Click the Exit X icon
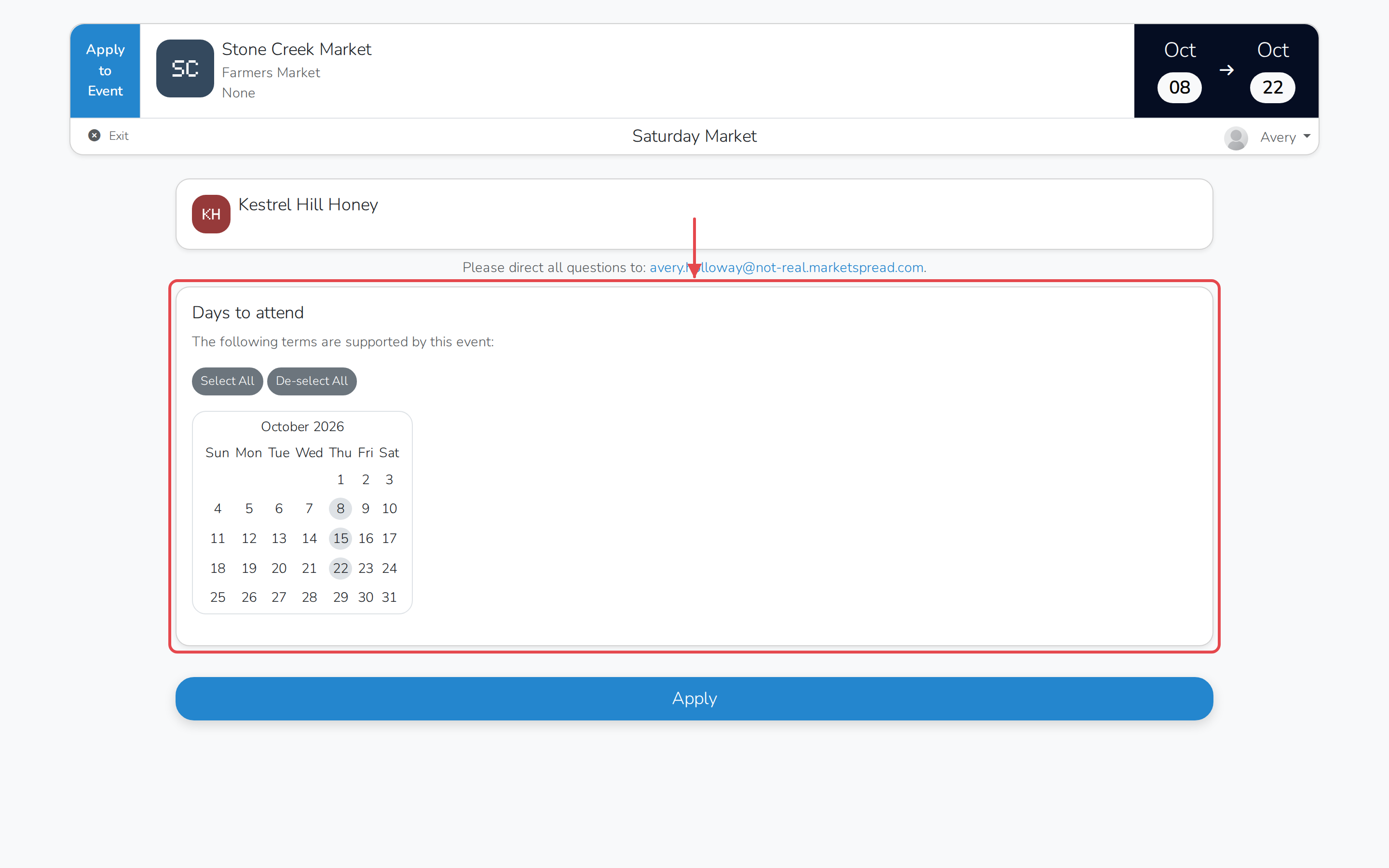Image resolution: width=1389 pixels, height=868 pixels. 94,136
